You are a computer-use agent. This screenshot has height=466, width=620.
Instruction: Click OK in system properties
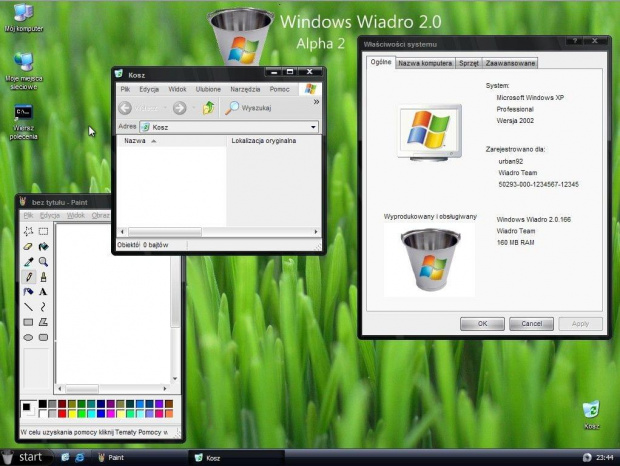pos(482,324)
